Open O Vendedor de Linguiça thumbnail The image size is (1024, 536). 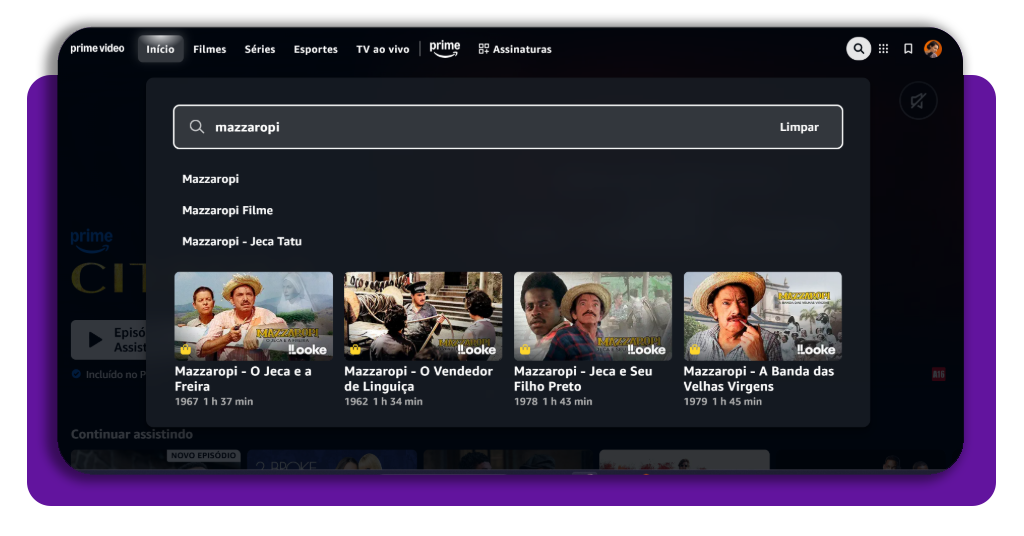pyautogui.click(x=423, y=316)
